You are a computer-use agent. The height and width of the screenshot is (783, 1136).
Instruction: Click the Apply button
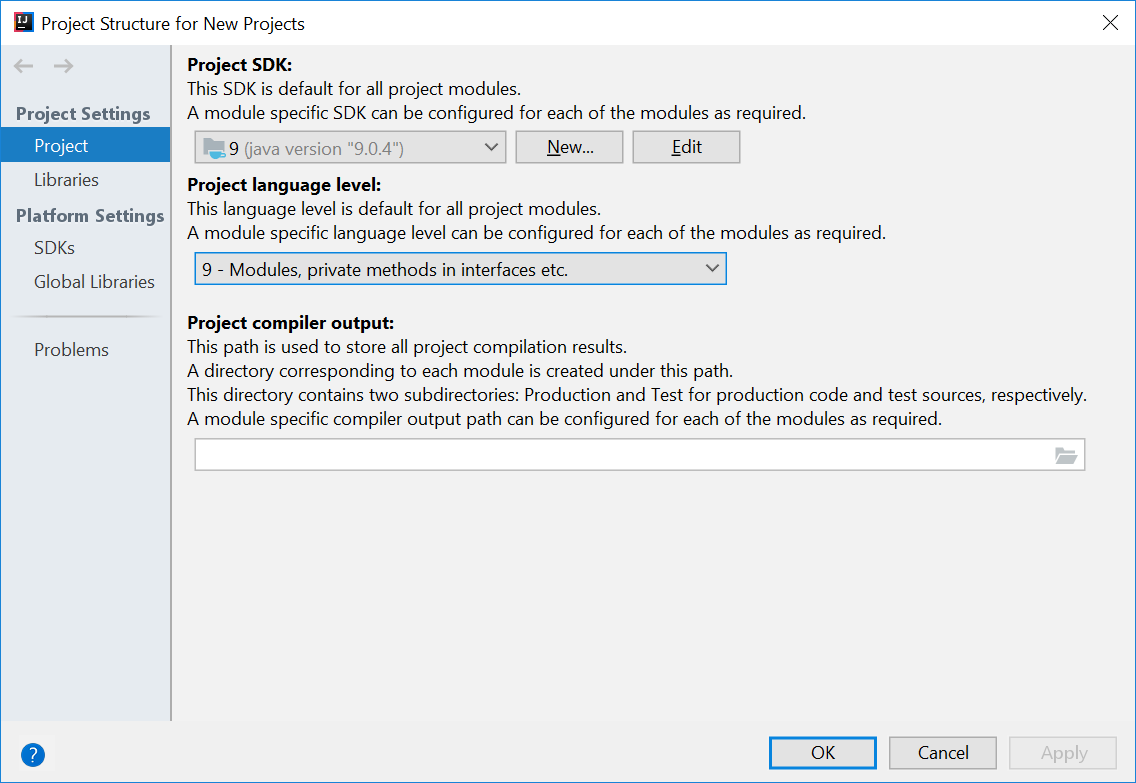click(1062, 752)
